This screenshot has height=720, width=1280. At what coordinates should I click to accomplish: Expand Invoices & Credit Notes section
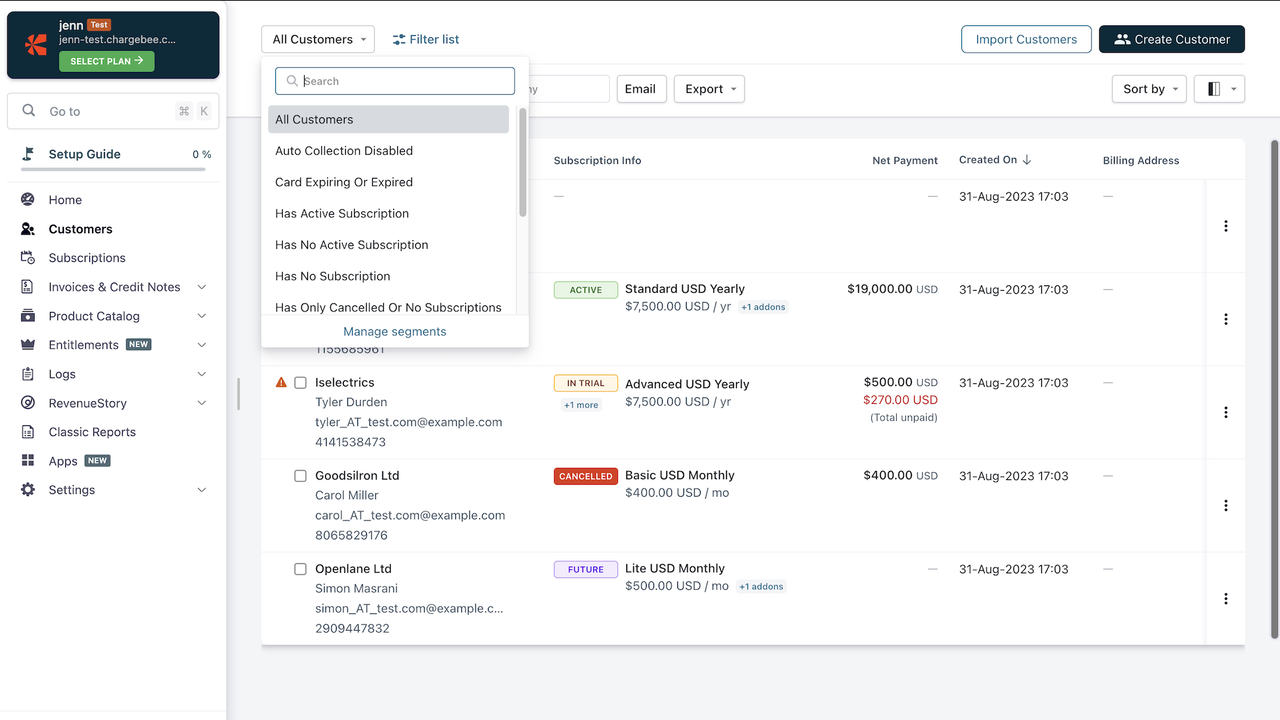point(202,287)
